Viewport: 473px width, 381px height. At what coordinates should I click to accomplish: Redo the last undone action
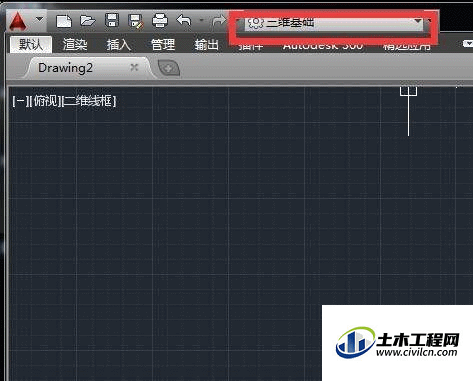[x=219, y=21]
